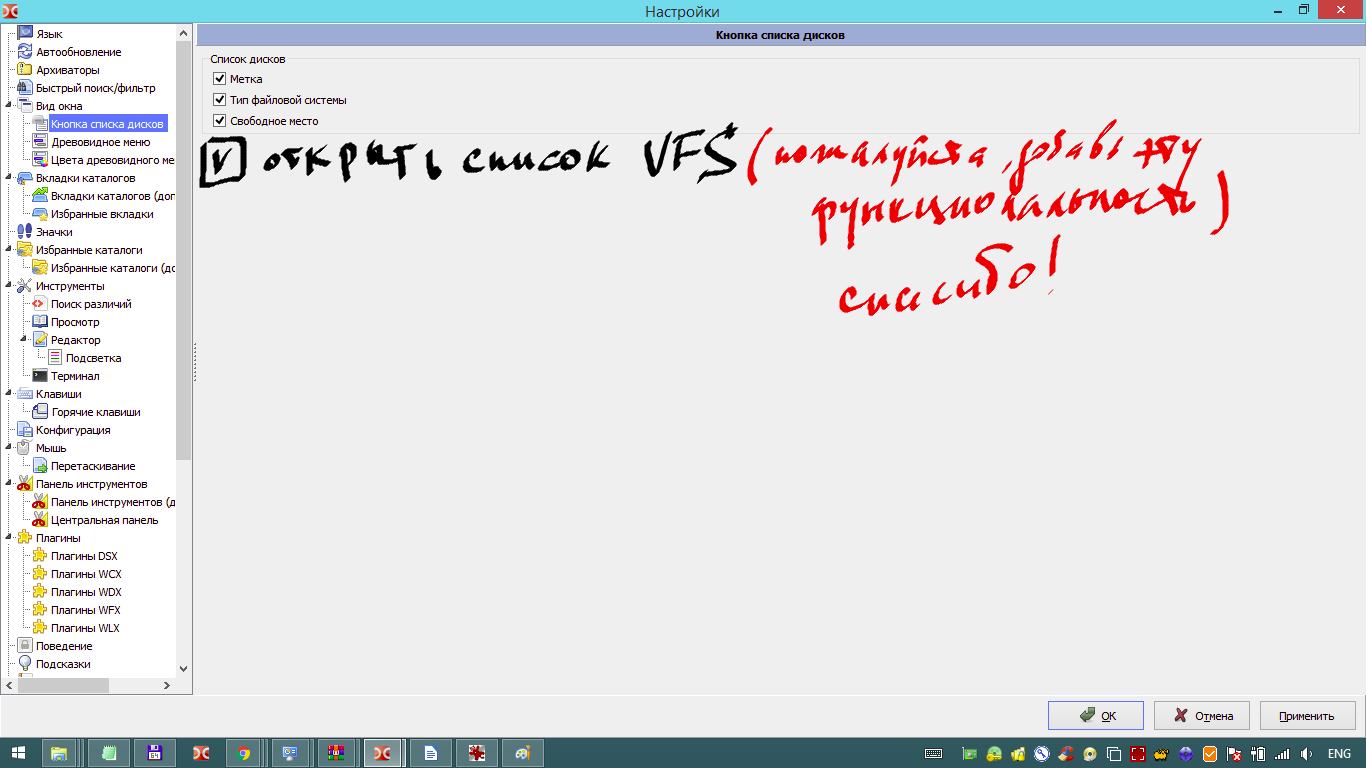The image size is (1366, 768).
Task: Open the Древовидное меню settings page
Action: [x=100, y=142]
